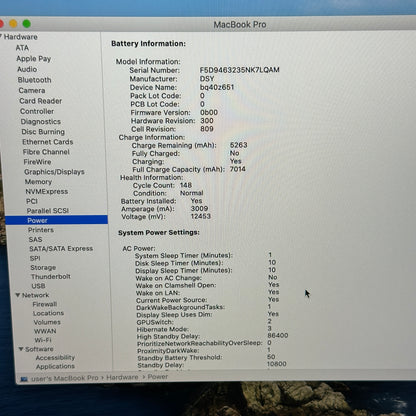416x416 pixels.
Task: Select SATA/SATA Express in the sidebar
Action: tap(61, 249)
